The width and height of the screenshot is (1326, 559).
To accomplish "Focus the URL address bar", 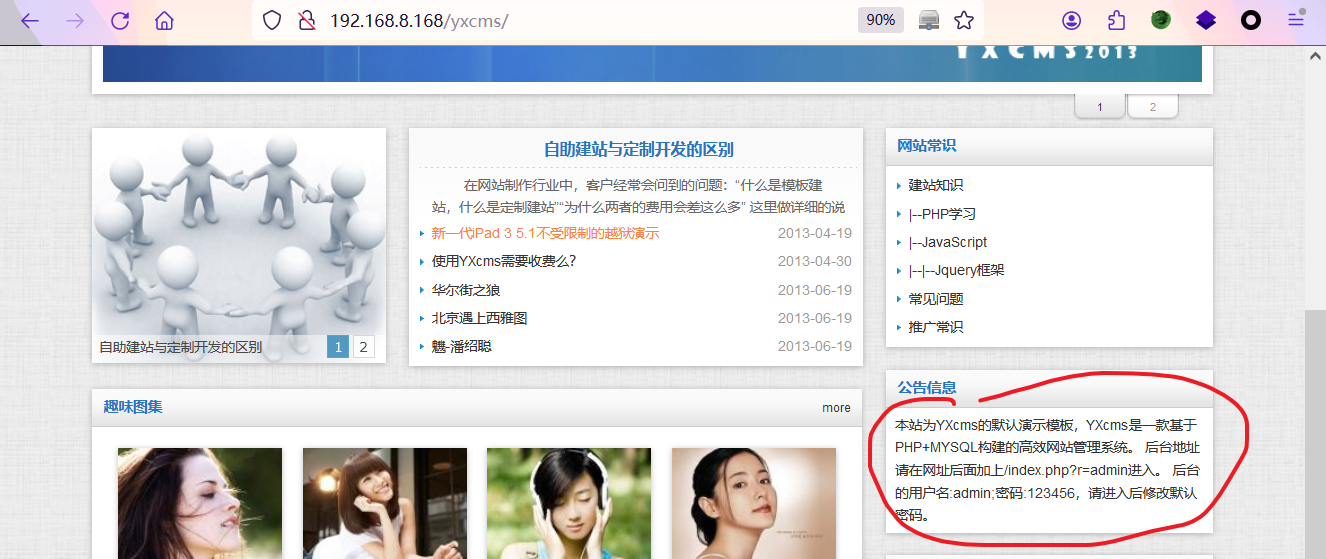I will [580, 20].
